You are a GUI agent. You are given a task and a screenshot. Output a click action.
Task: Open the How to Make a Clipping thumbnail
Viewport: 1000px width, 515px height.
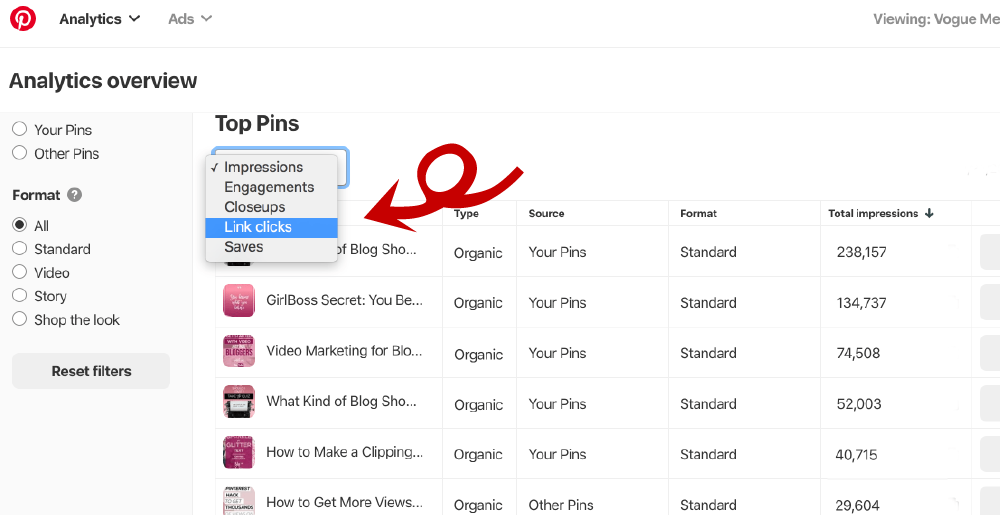click(x=239, y=453)
